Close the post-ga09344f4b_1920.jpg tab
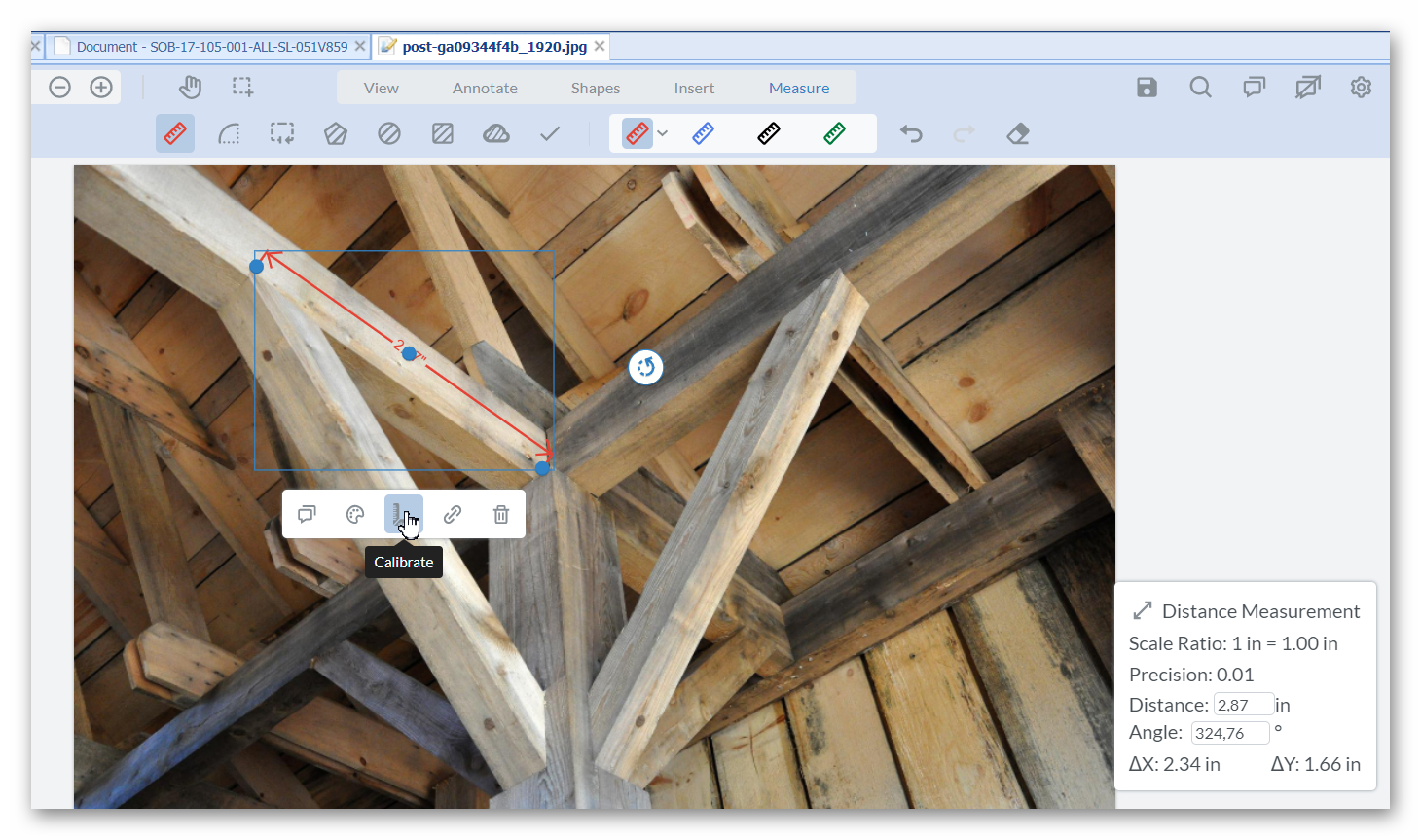This screenshot has height=840, width=1421. pyautogui.click(x=600, y=46)
